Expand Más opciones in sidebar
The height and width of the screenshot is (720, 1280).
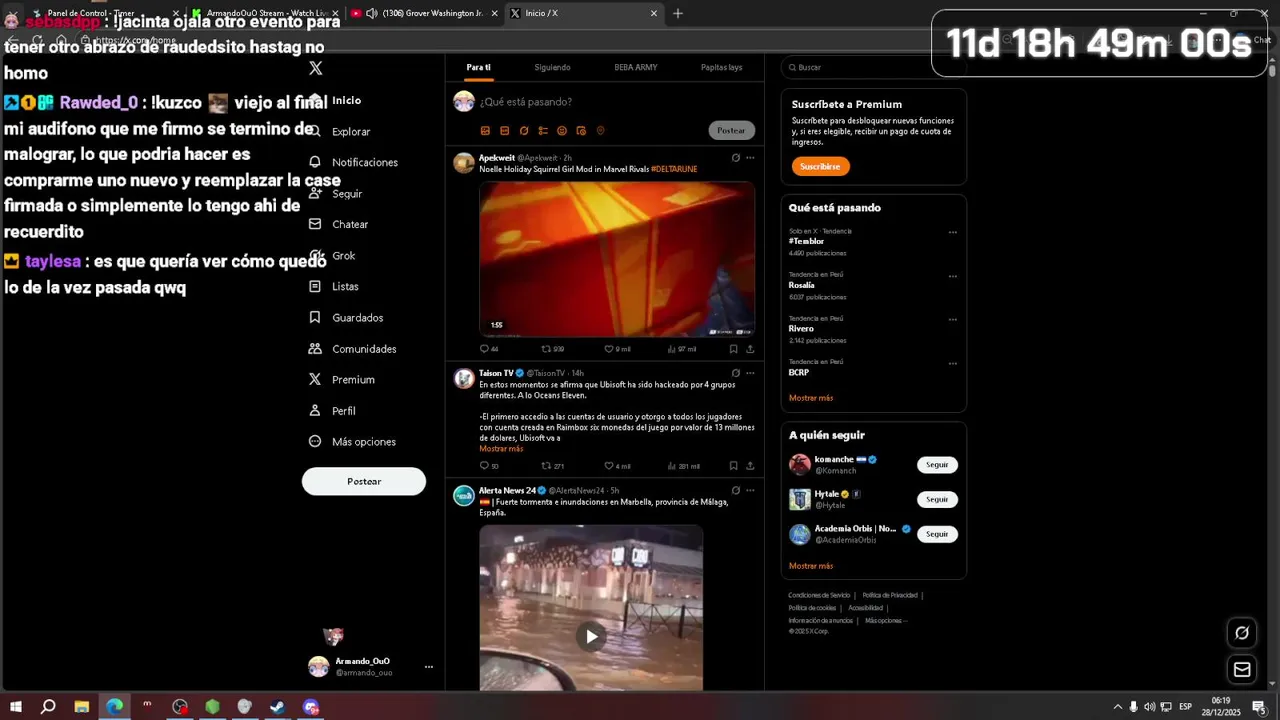click(x=352, y=441)
